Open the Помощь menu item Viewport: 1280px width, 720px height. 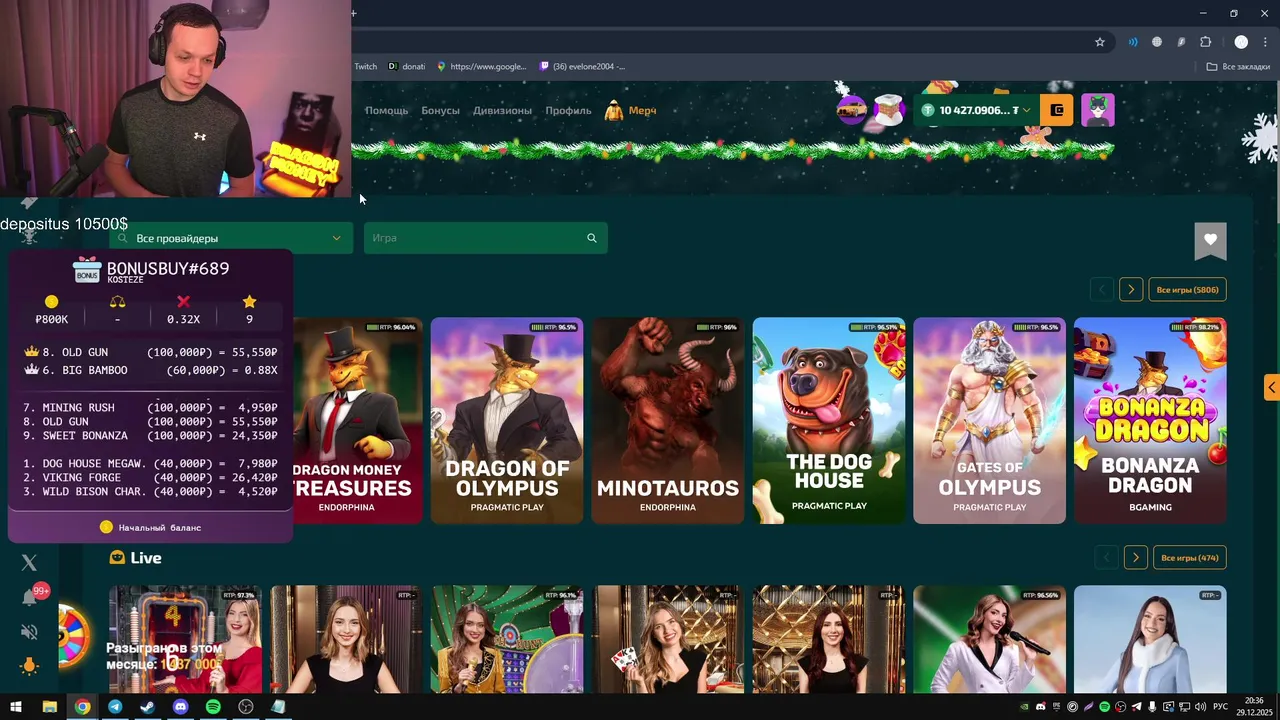(386, 110)
